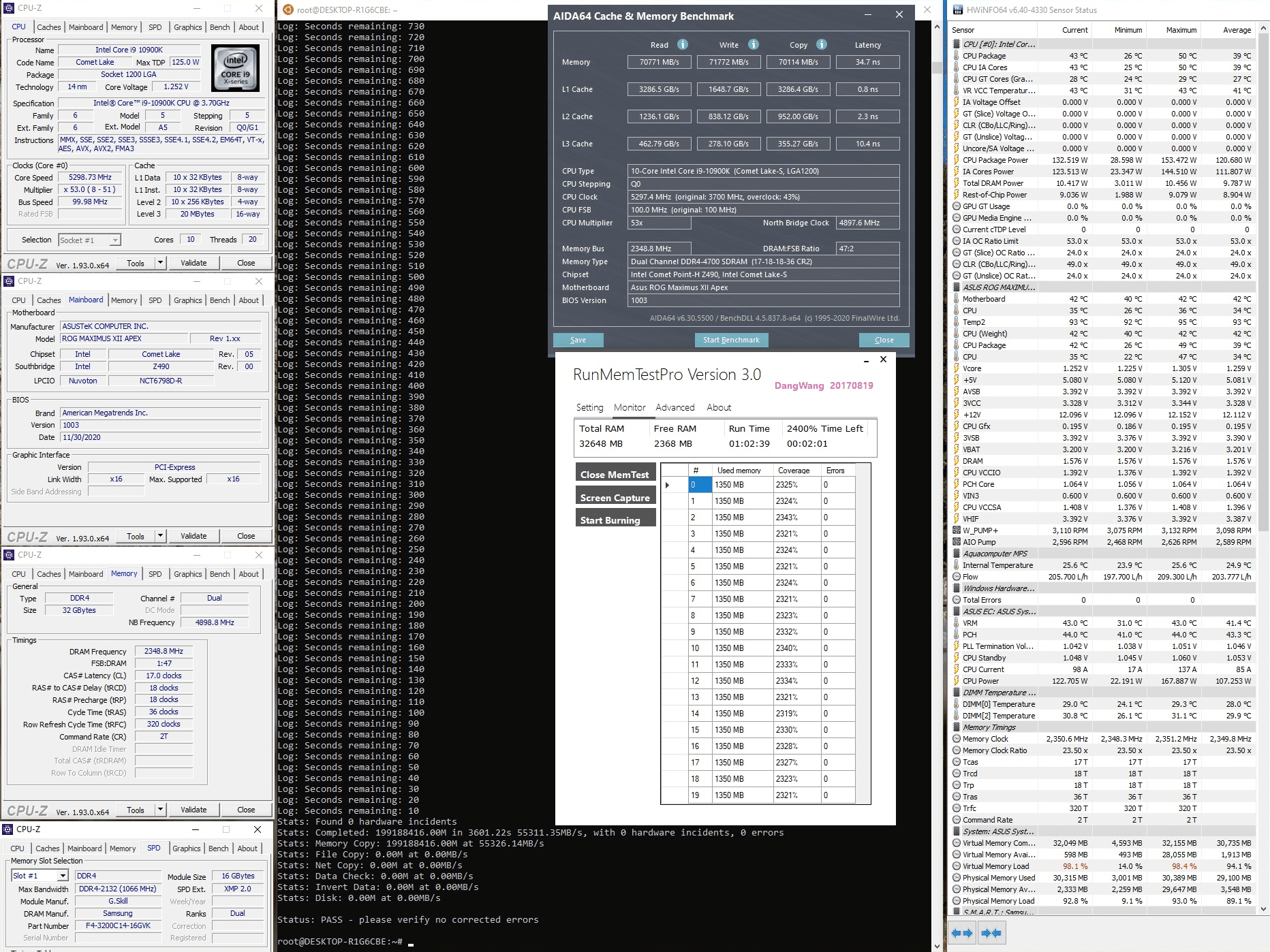Image resolution: width=1270 pixels, height=952 pixels.
Task: Click the HWiNFO64 title bar icon
Action: click(958, 10)
